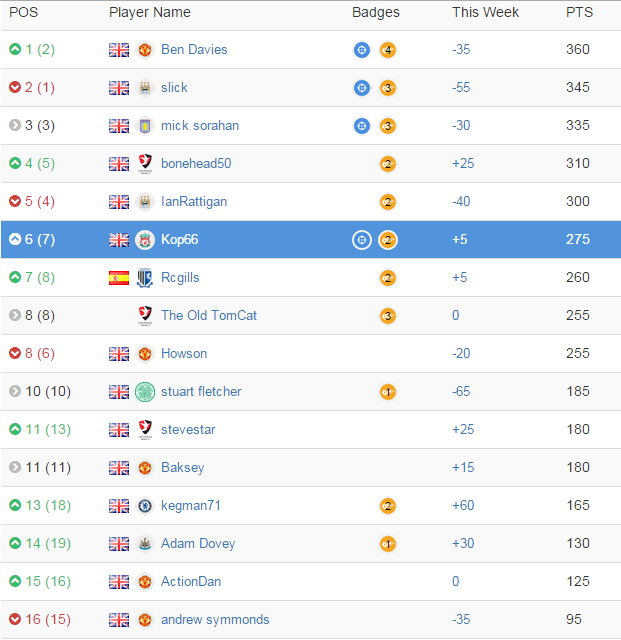Click the red down arrow on slick's row
The height and width of the screenshot is (640, 621).
coord(15,87)
